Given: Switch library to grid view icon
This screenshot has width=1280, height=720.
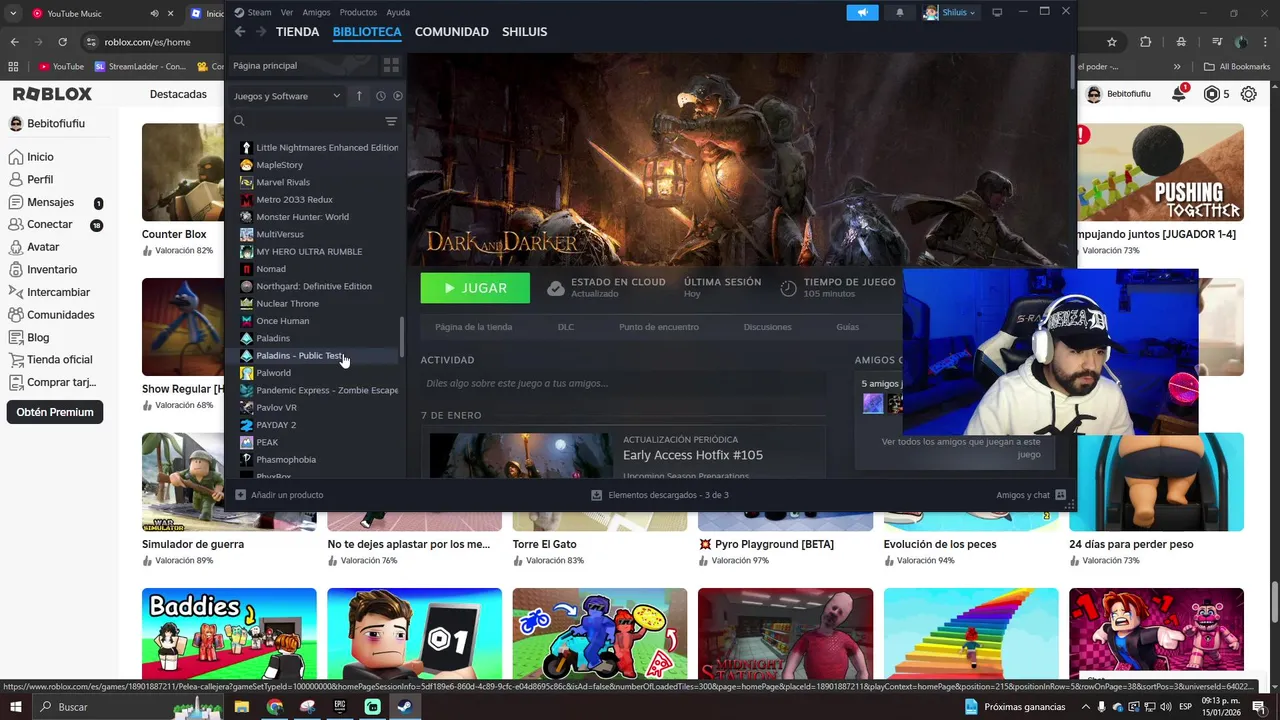Looking at the screenshot, I should click(391, 65).
